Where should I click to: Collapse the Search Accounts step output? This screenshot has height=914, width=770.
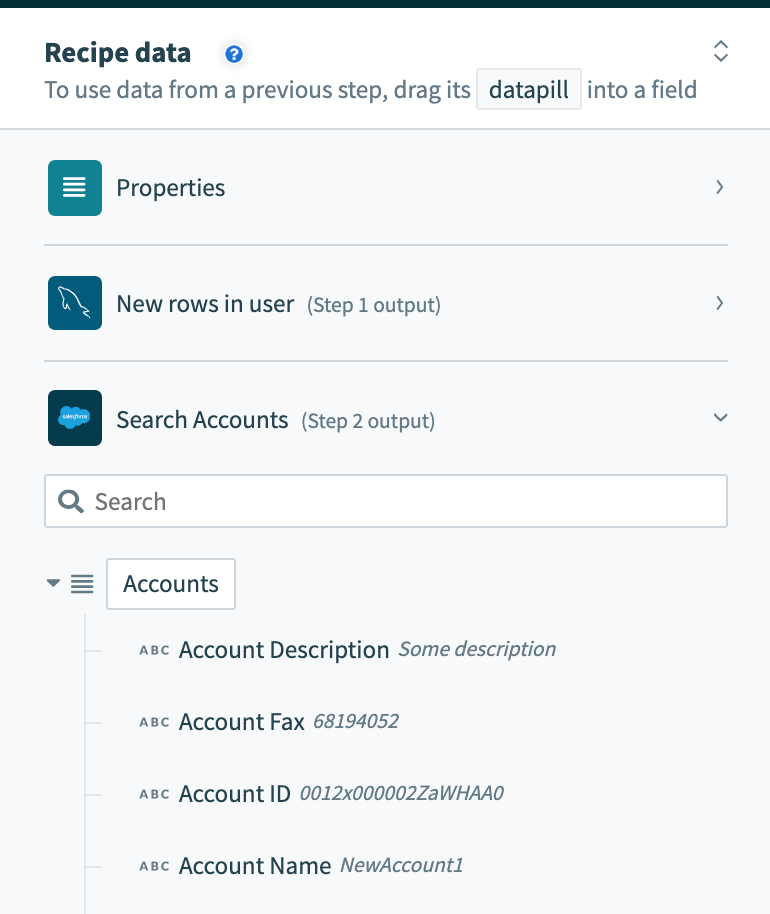[720, 418]
